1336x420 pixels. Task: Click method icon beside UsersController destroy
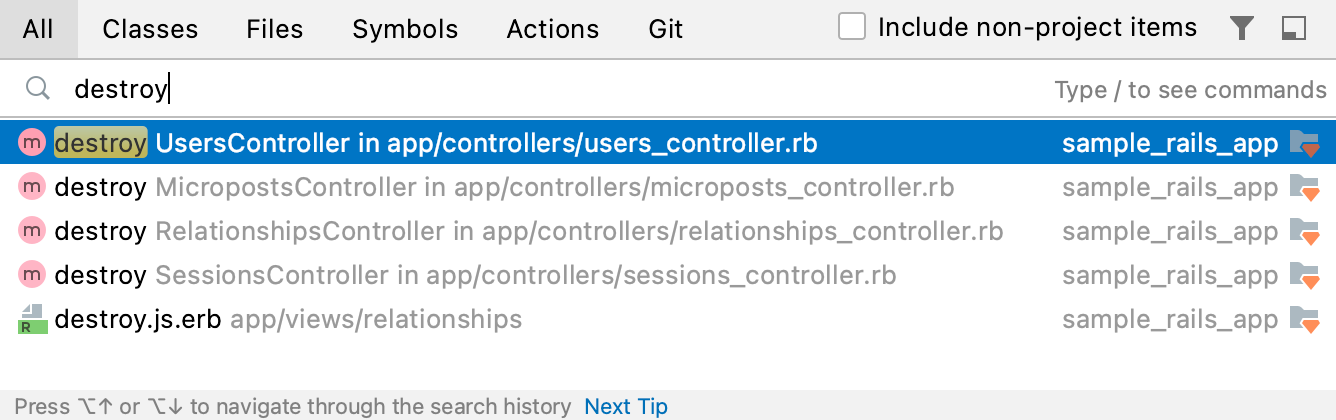[x=33, y=144]
